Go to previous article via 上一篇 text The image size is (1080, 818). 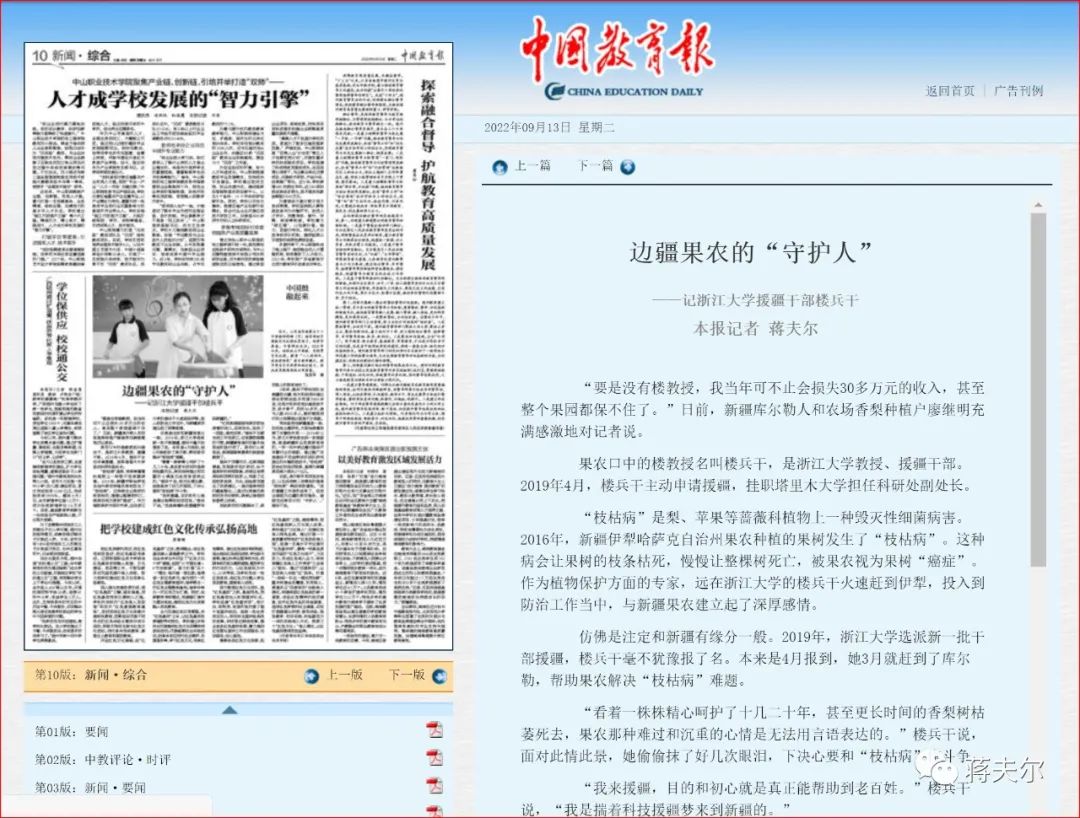(x=532, y=166)
